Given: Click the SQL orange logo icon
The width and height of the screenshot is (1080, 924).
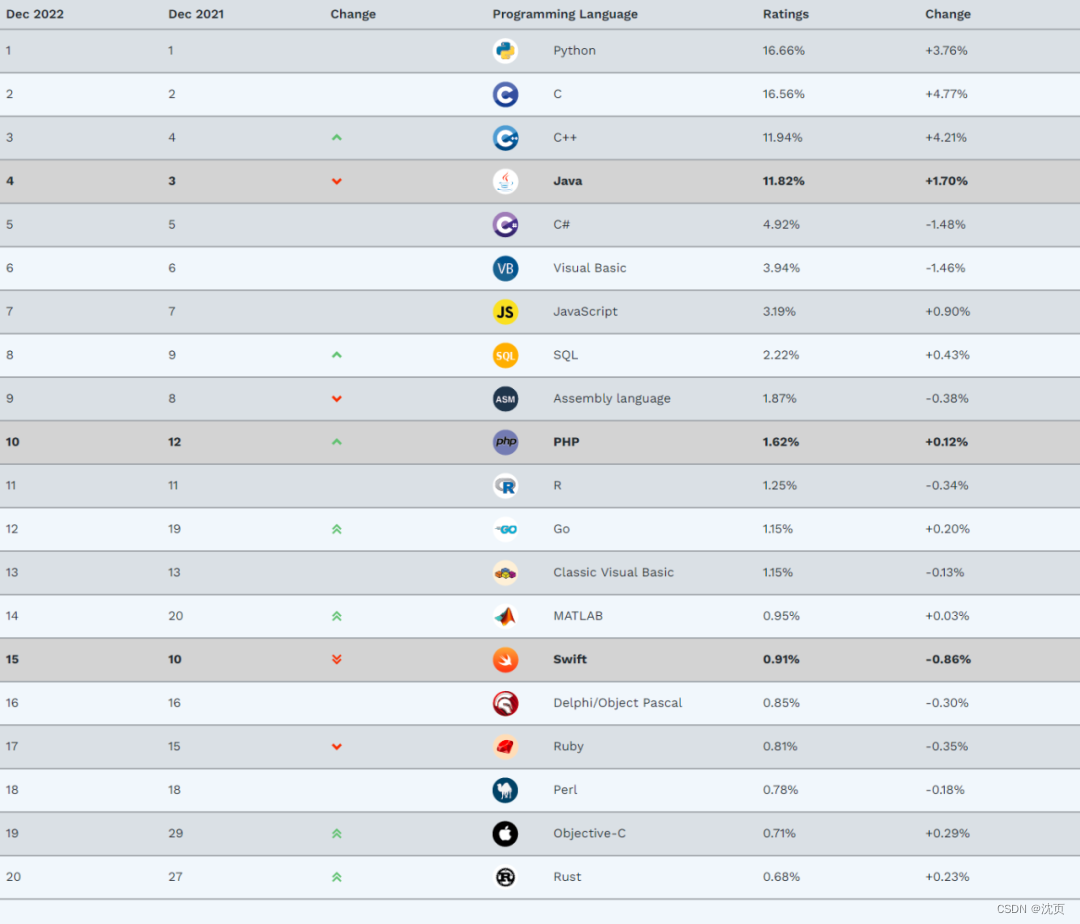Looking at the screenshot, I should 505,355.
